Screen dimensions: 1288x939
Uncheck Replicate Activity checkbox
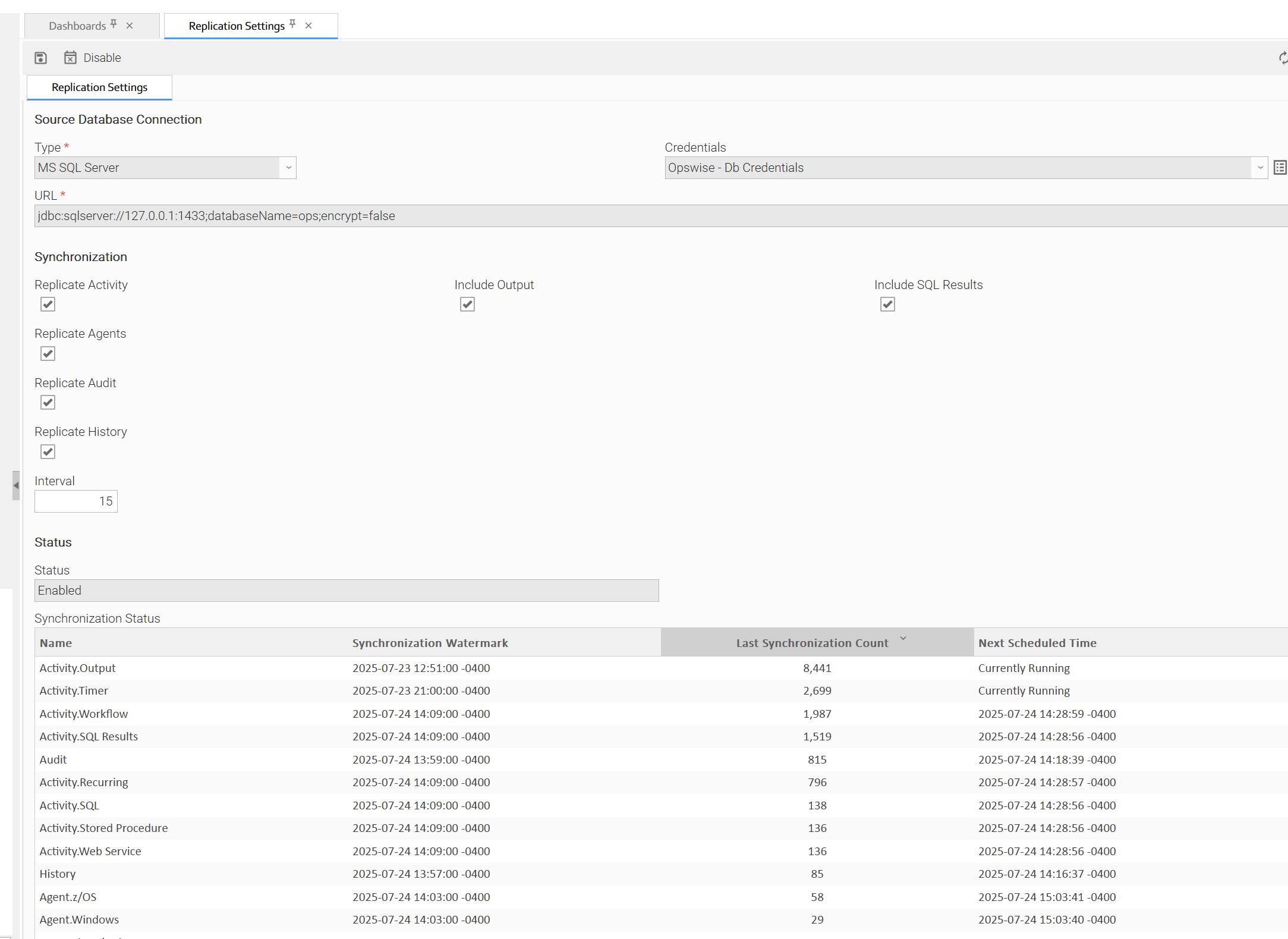48,304
